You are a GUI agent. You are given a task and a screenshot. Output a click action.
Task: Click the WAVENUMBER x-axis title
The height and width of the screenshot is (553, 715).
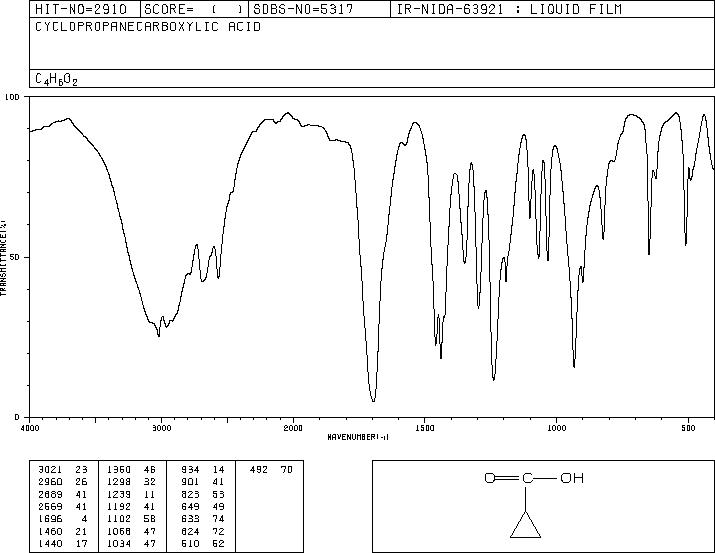[358, 437]
